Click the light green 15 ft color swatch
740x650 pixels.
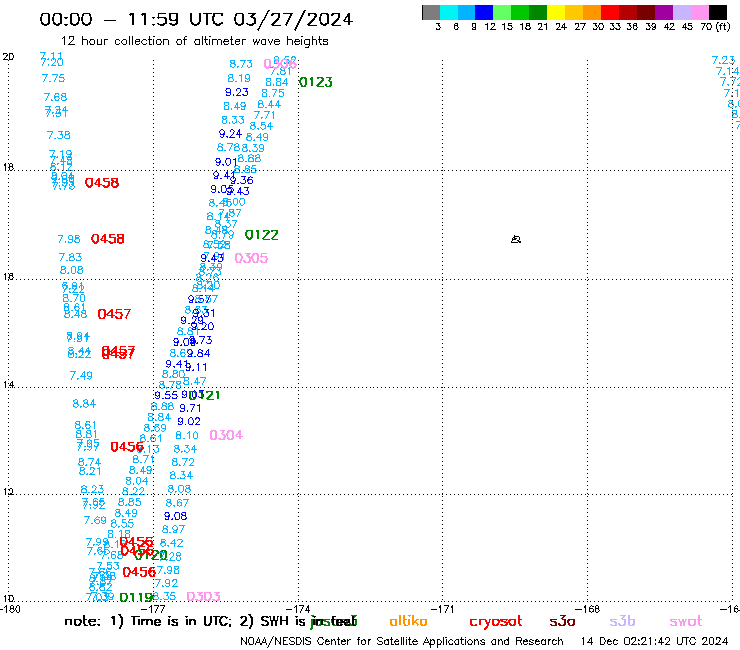502,12
